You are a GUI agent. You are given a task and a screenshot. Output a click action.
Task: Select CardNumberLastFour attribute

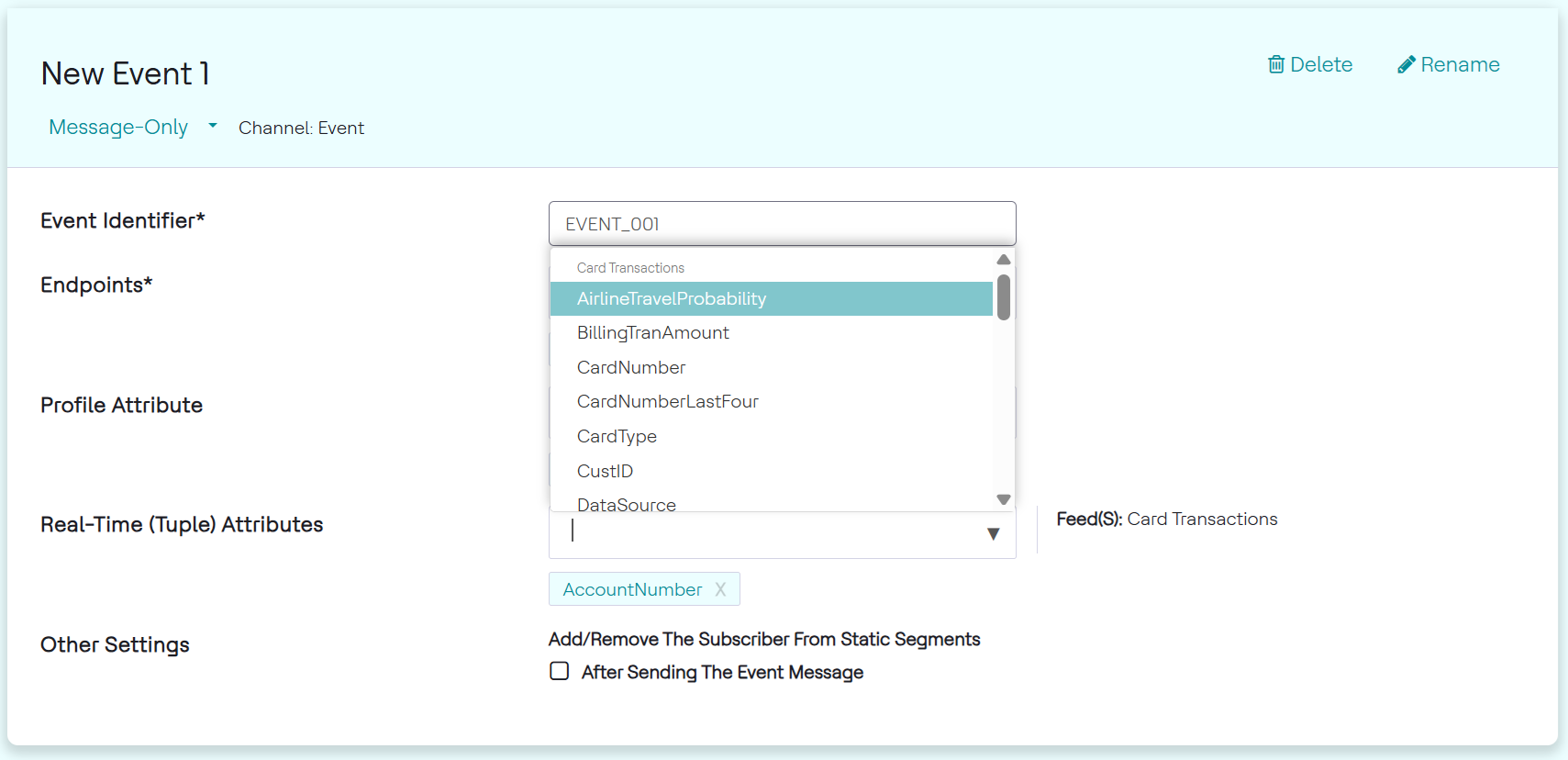pyautogui.click(x=668, y=402)
